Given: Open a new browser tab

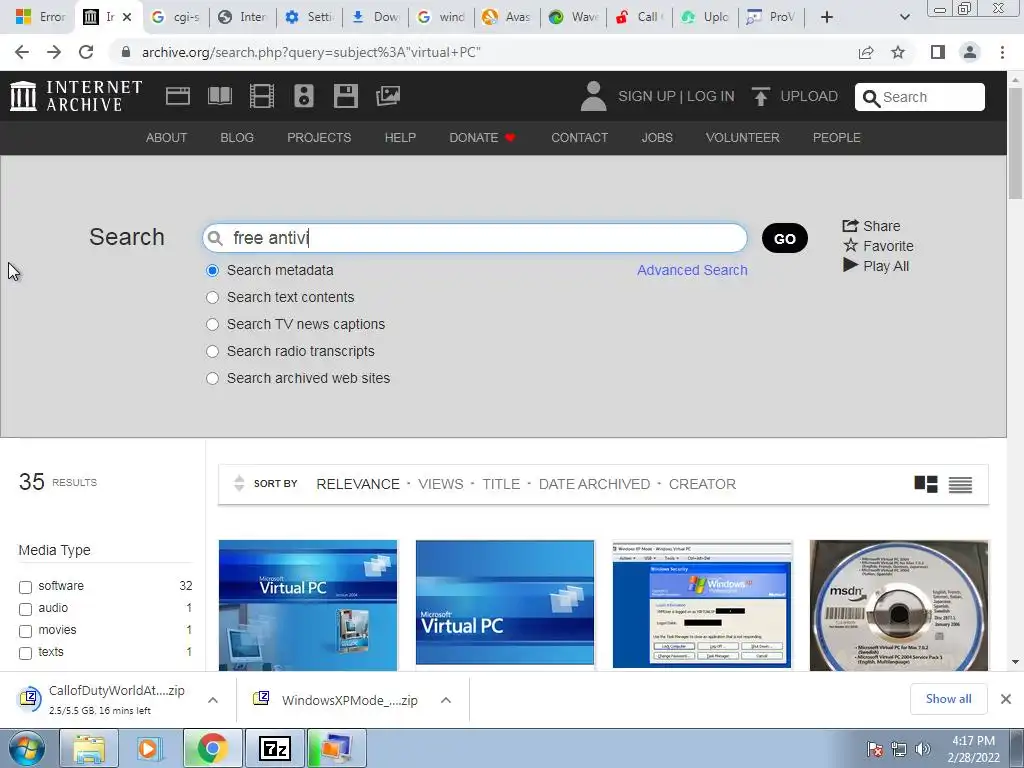Looking at the screenshot, I should coord(827,17).
